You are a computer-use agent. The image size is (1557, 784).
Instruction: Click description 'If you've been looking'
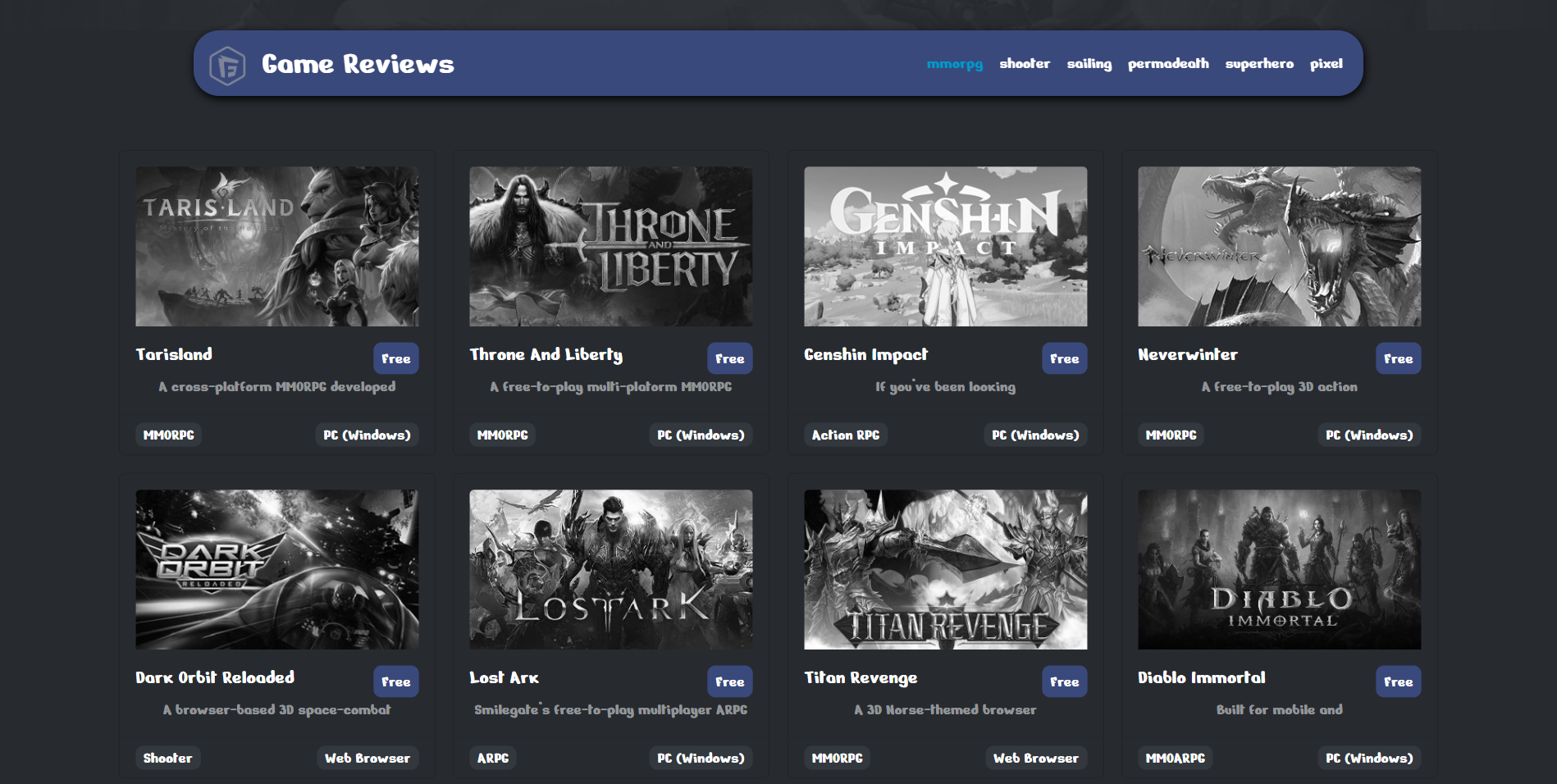coord(946,386)
